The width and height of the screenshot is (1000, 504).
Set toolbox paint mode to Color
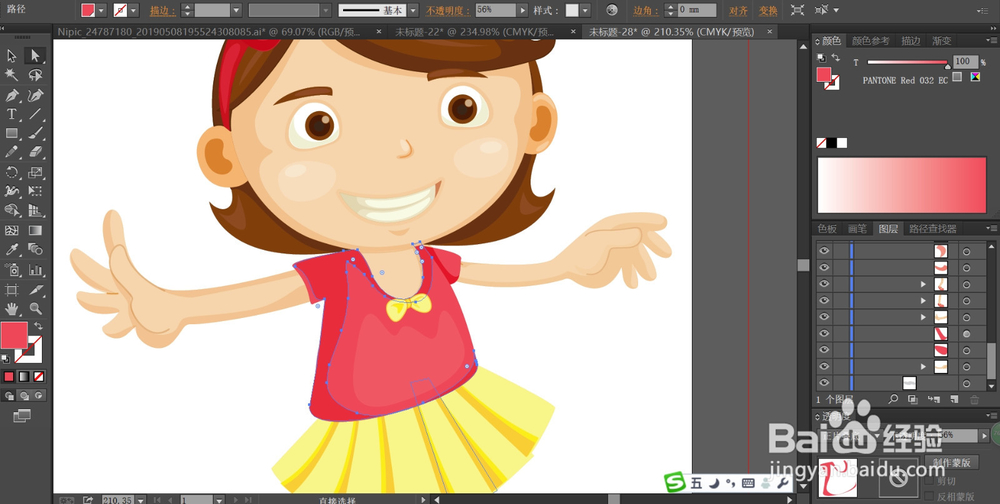(x=9, y=376)
